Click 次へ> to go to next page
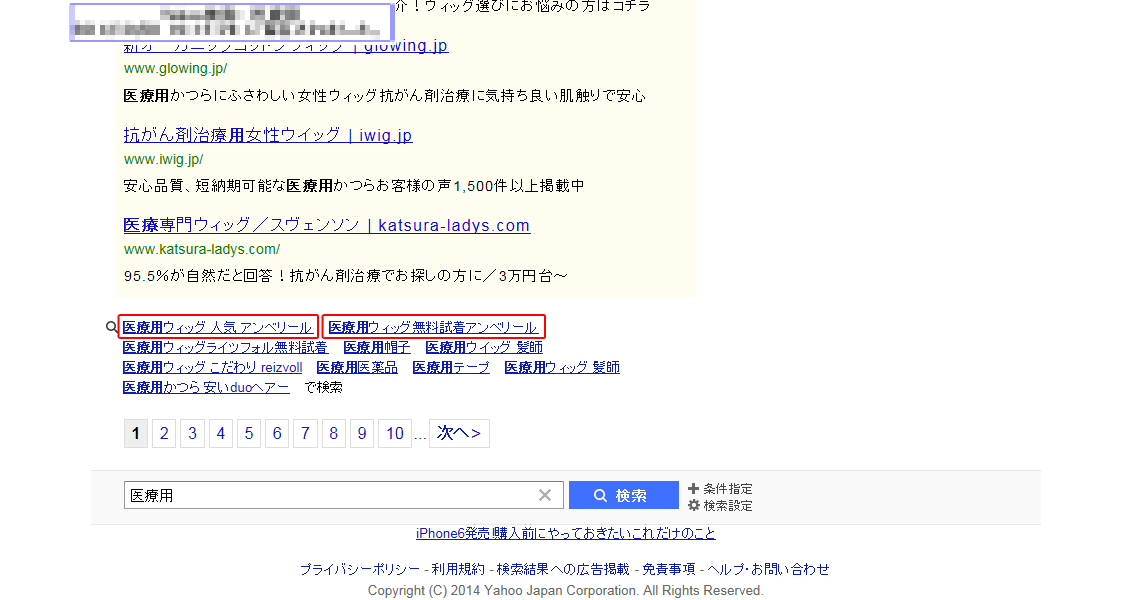 (x=459, y=433)
